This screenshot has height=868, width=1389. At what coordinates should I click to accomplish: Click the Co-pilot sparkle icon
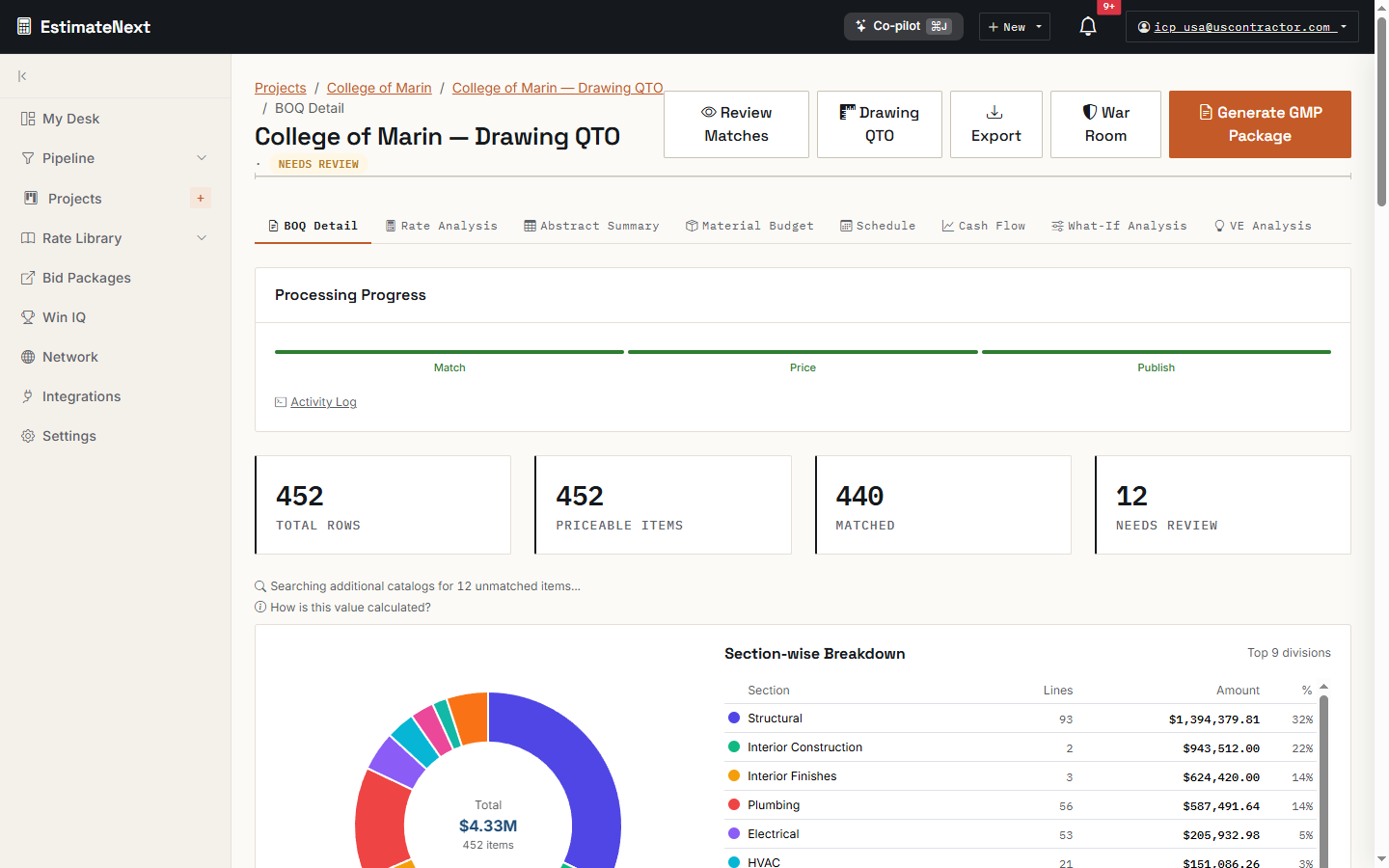pyautogui.click(x=861, y=26)
